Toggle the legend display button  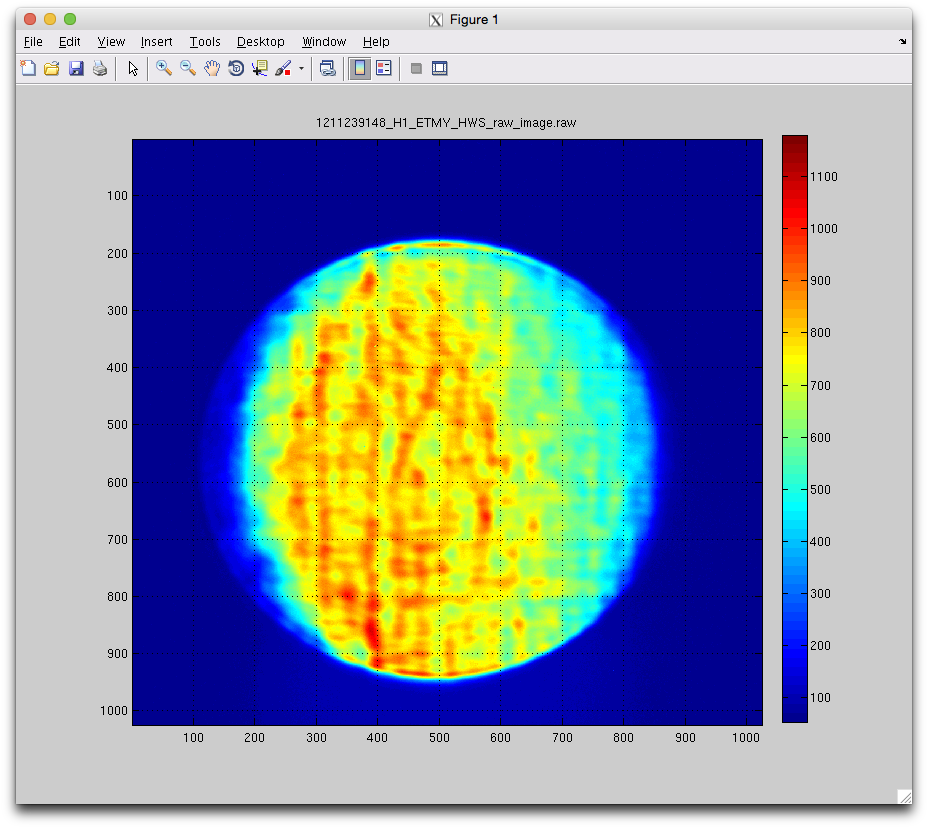pos(384,69)
